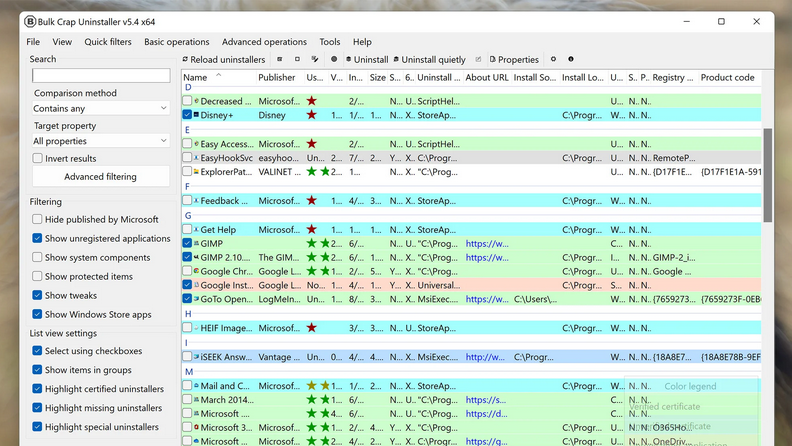Click the GIMP 2.10 row app icon
Image resolution: width=792 pixels, height=446 pixels.
196,257
